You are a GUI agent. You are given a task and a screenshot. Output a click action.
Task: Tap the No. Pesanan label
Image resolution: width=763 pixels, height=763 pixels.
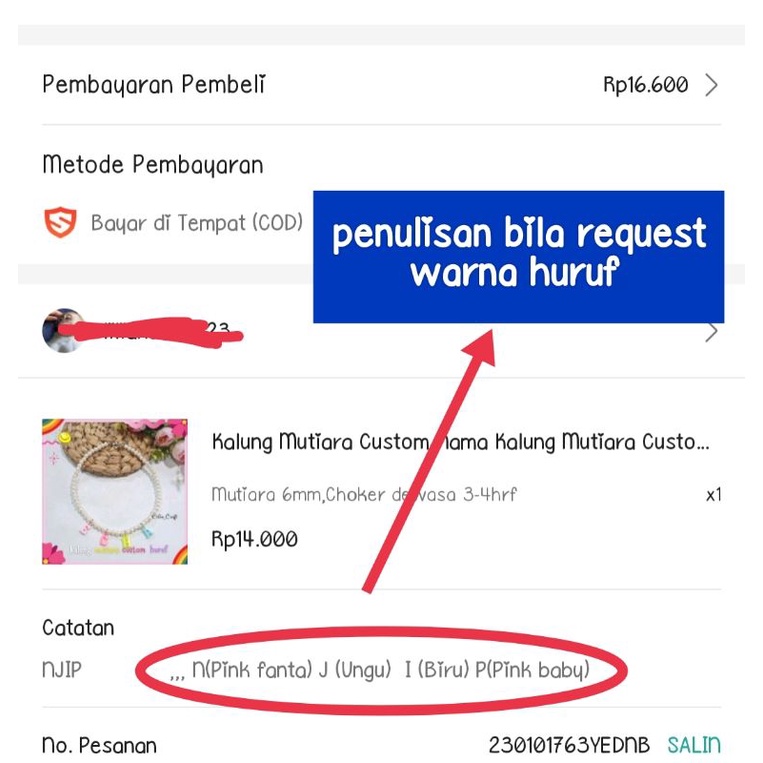coord(99,745)
